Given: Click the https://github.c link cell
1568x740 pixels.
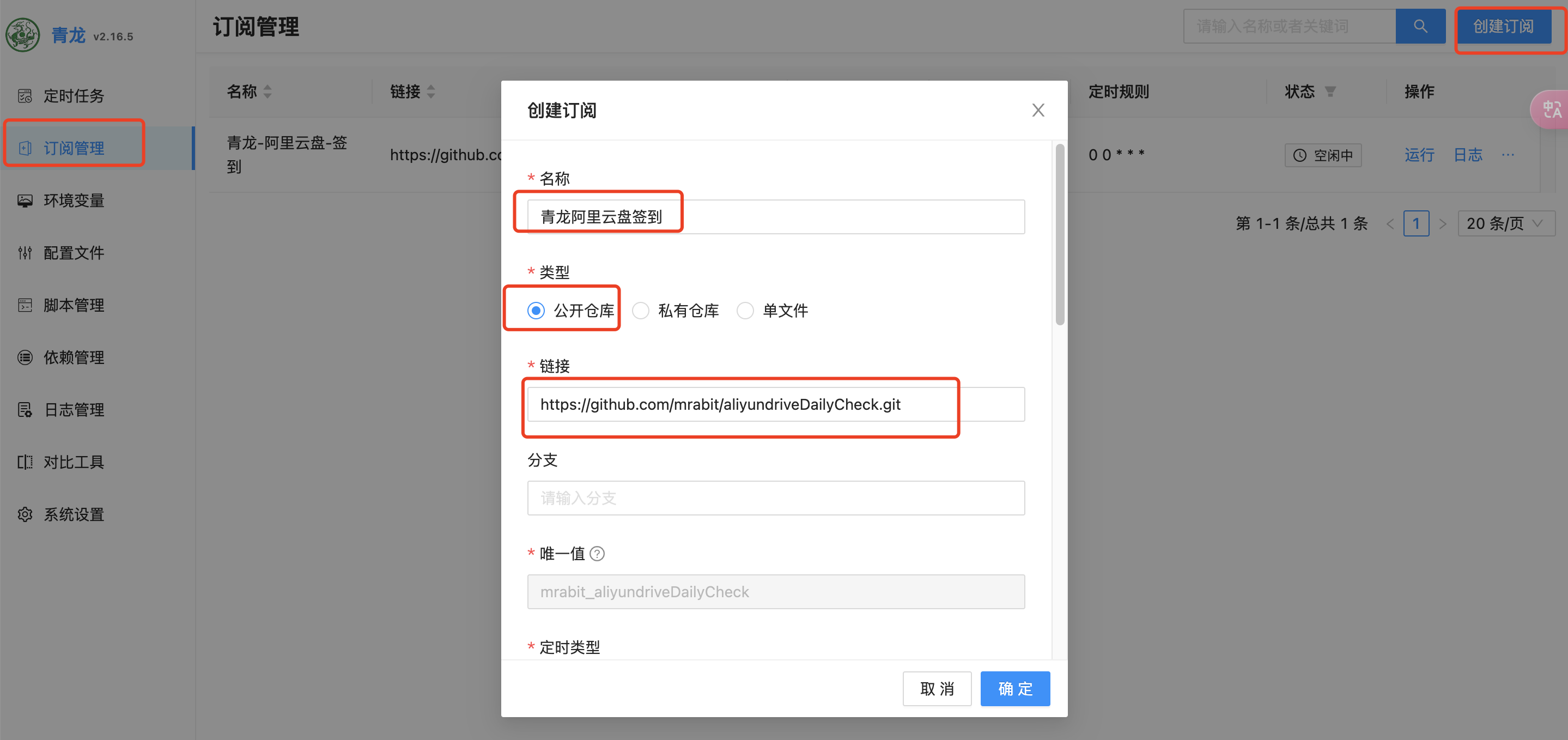Looking at the screenshot, I should pos(446,155).
